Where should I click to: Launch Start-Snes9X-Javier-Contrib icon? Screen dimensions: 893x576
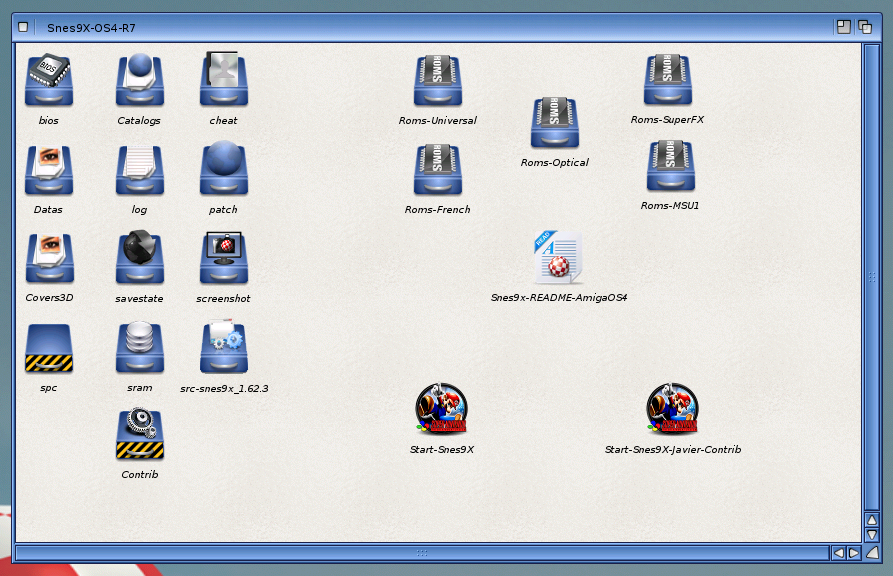tap(672, 409)
